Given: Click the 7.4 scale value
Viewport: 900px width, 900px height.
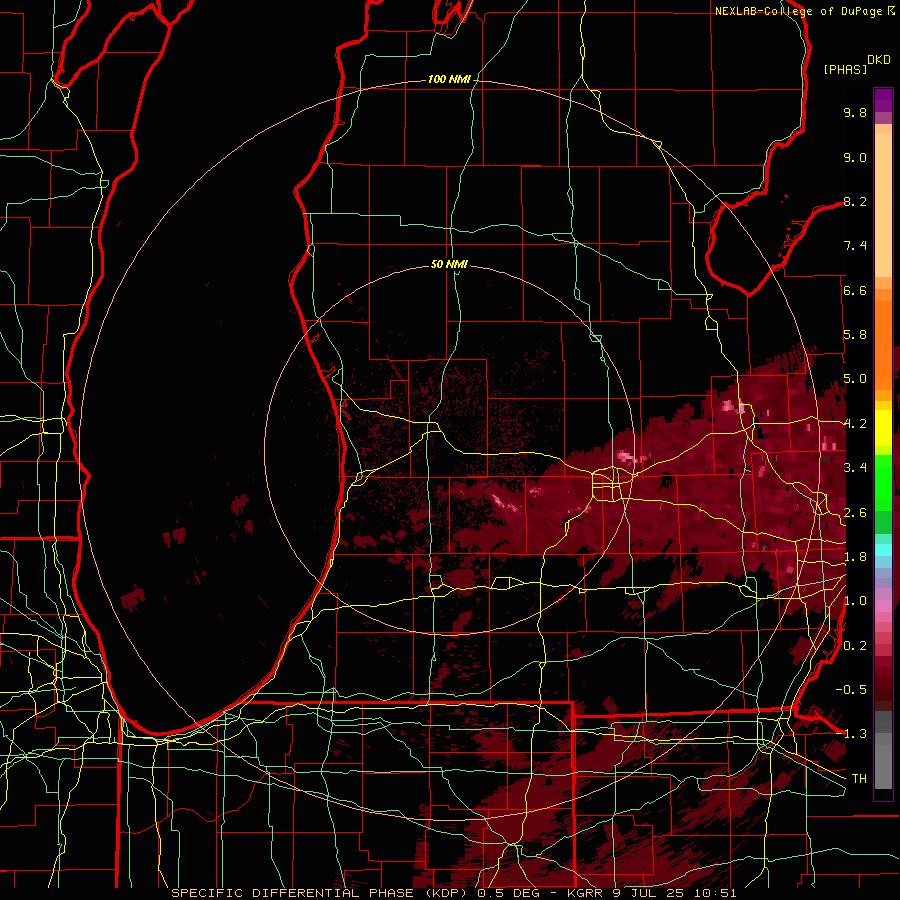Looking at the screenshot, I should click(x=855, y=246).
